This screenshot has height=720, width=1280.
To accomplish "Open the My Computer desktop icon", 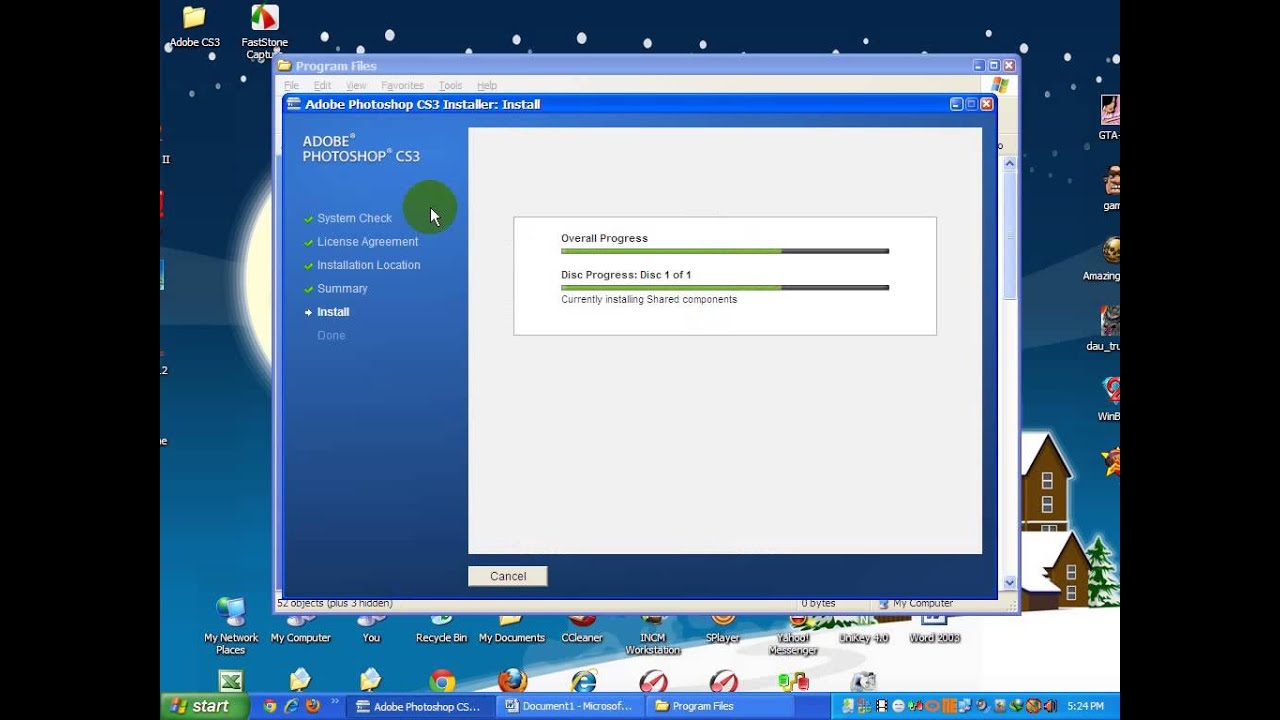I will click(x=300, y=630).
